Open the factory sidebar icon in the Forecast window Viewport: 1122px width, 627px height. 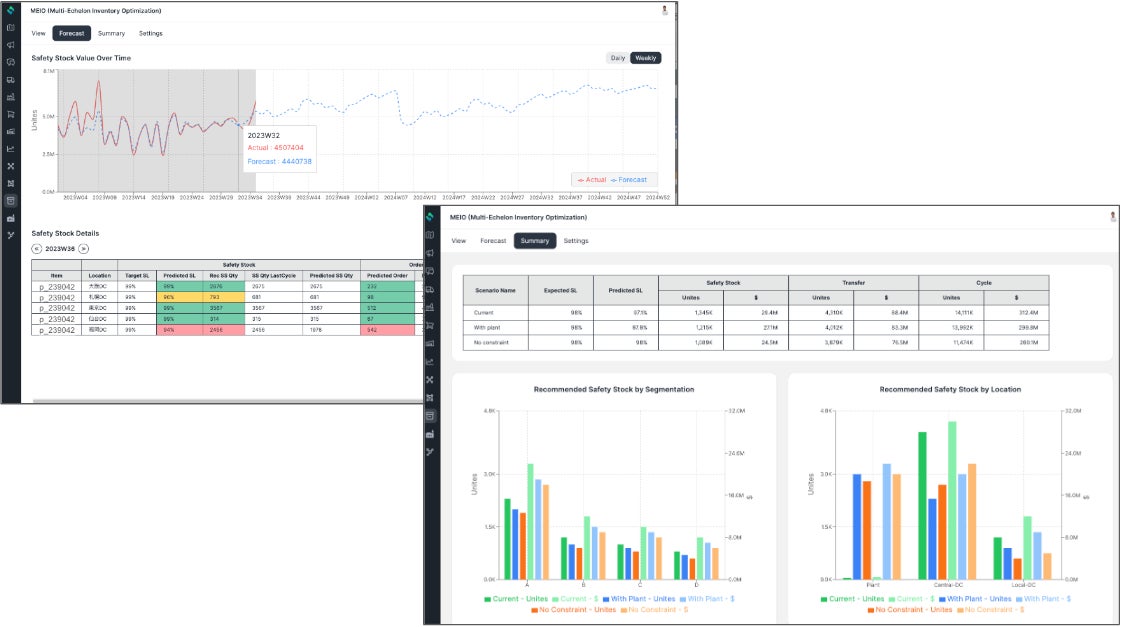11,218
